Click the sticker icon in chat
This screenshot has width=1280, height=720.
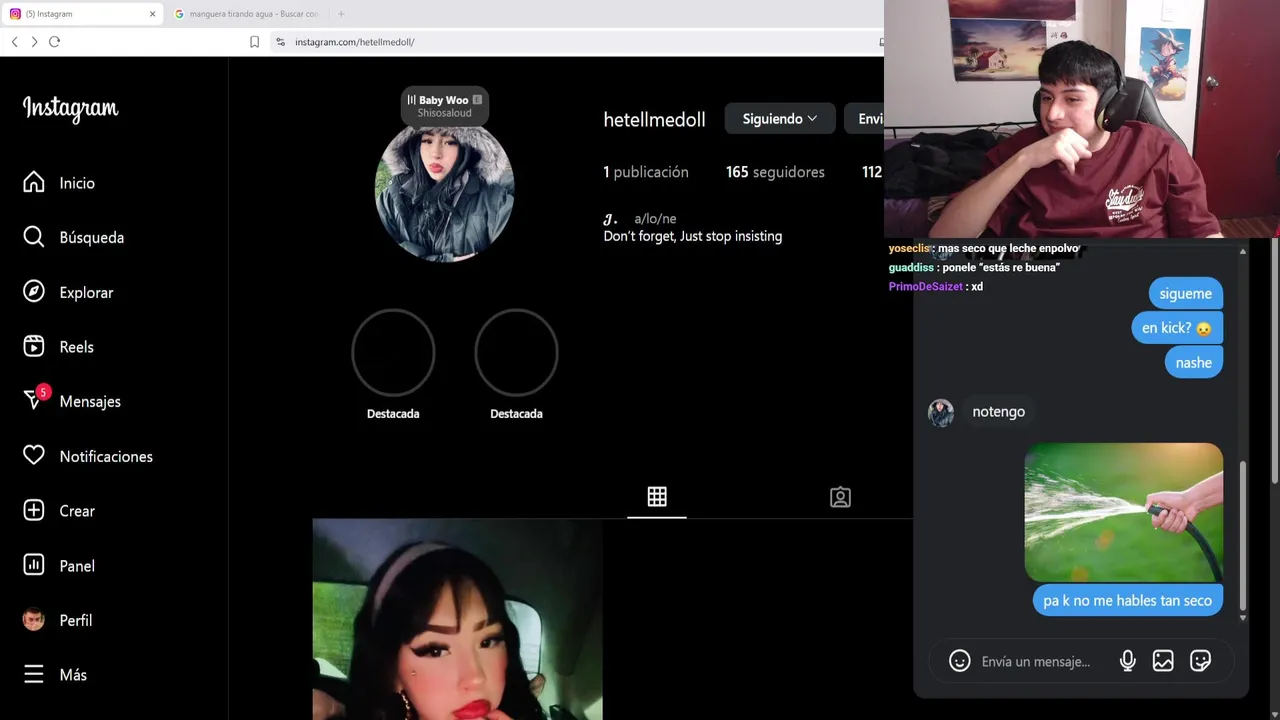point(1200,661)
